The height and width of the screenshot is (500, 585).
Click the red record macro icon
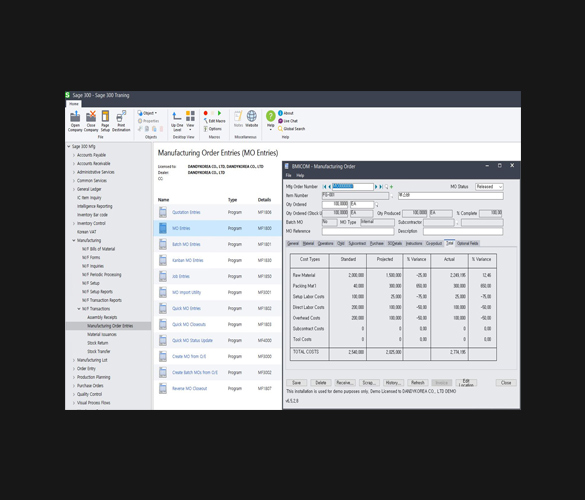(206, 113)
